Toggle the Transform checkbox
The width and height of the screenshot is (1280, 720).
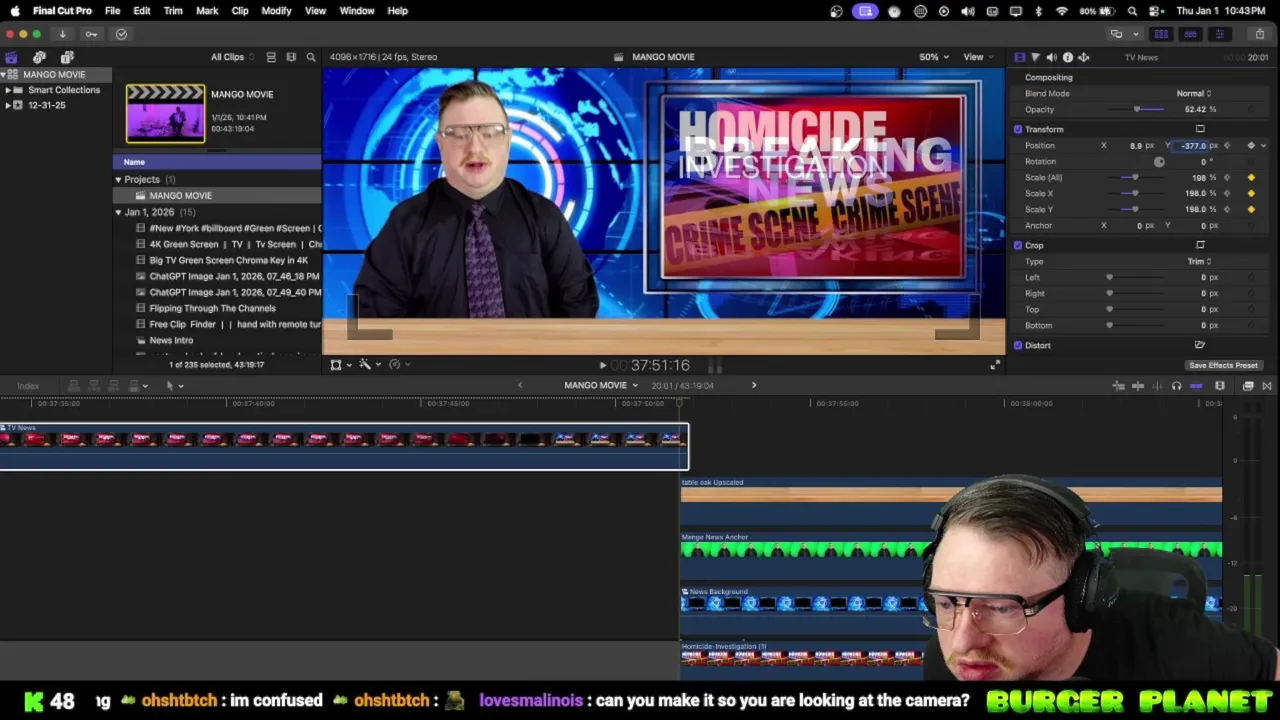tap(1018, 129)
